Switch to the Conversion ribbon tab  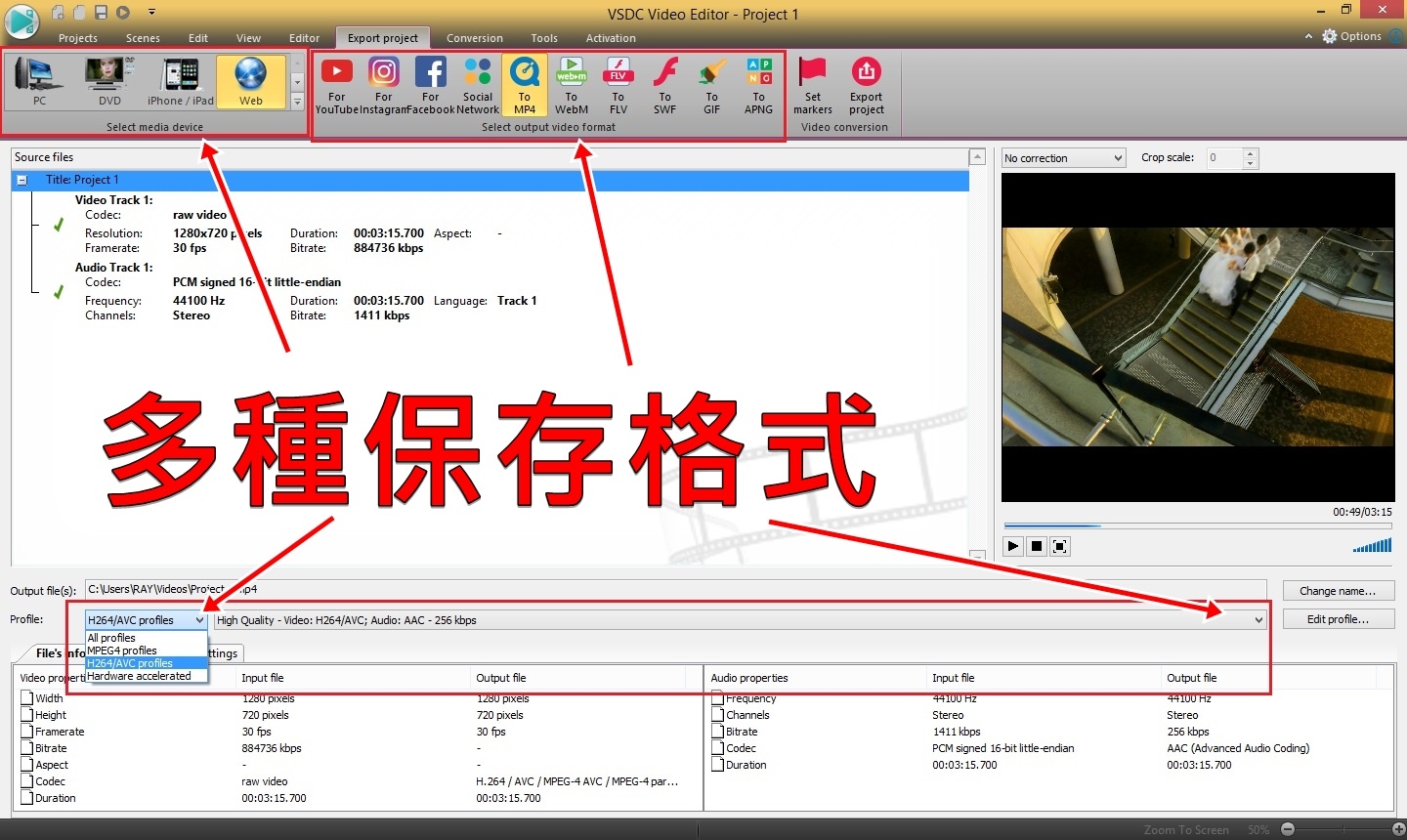coord(475,38)
